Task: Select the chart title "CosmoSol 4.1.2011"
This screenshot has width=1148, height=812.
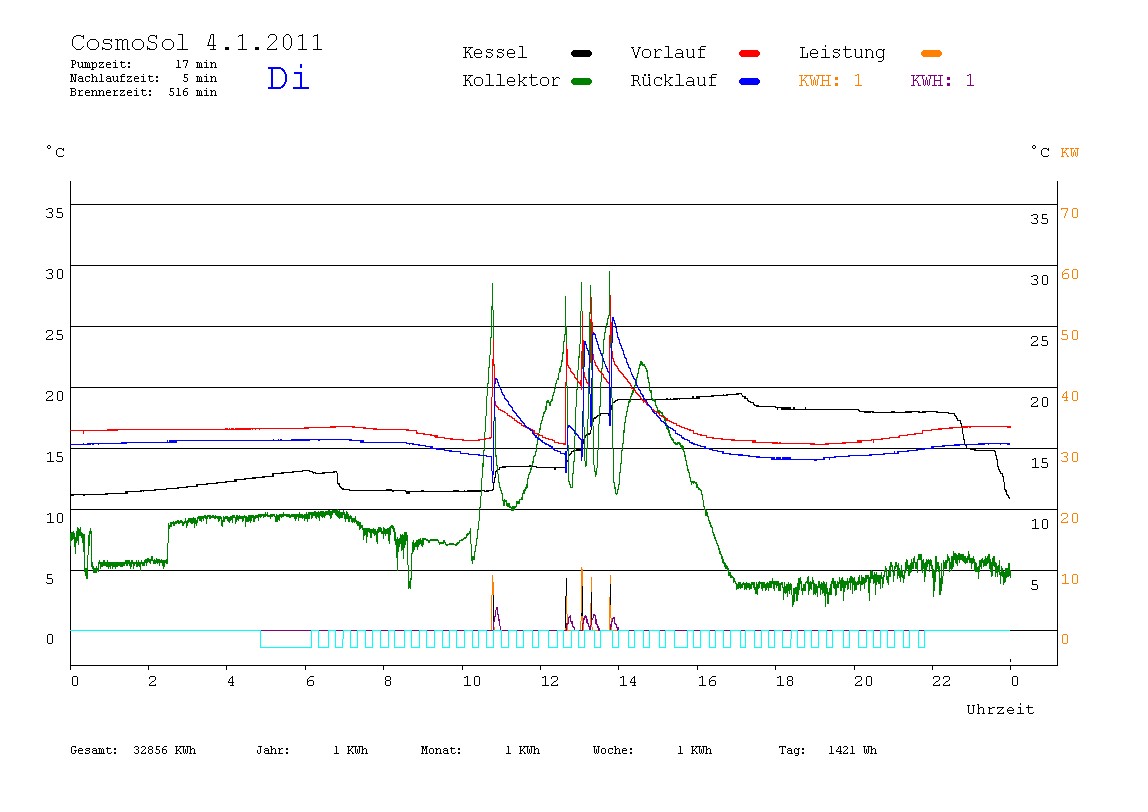Action: [x=197, y=42]
